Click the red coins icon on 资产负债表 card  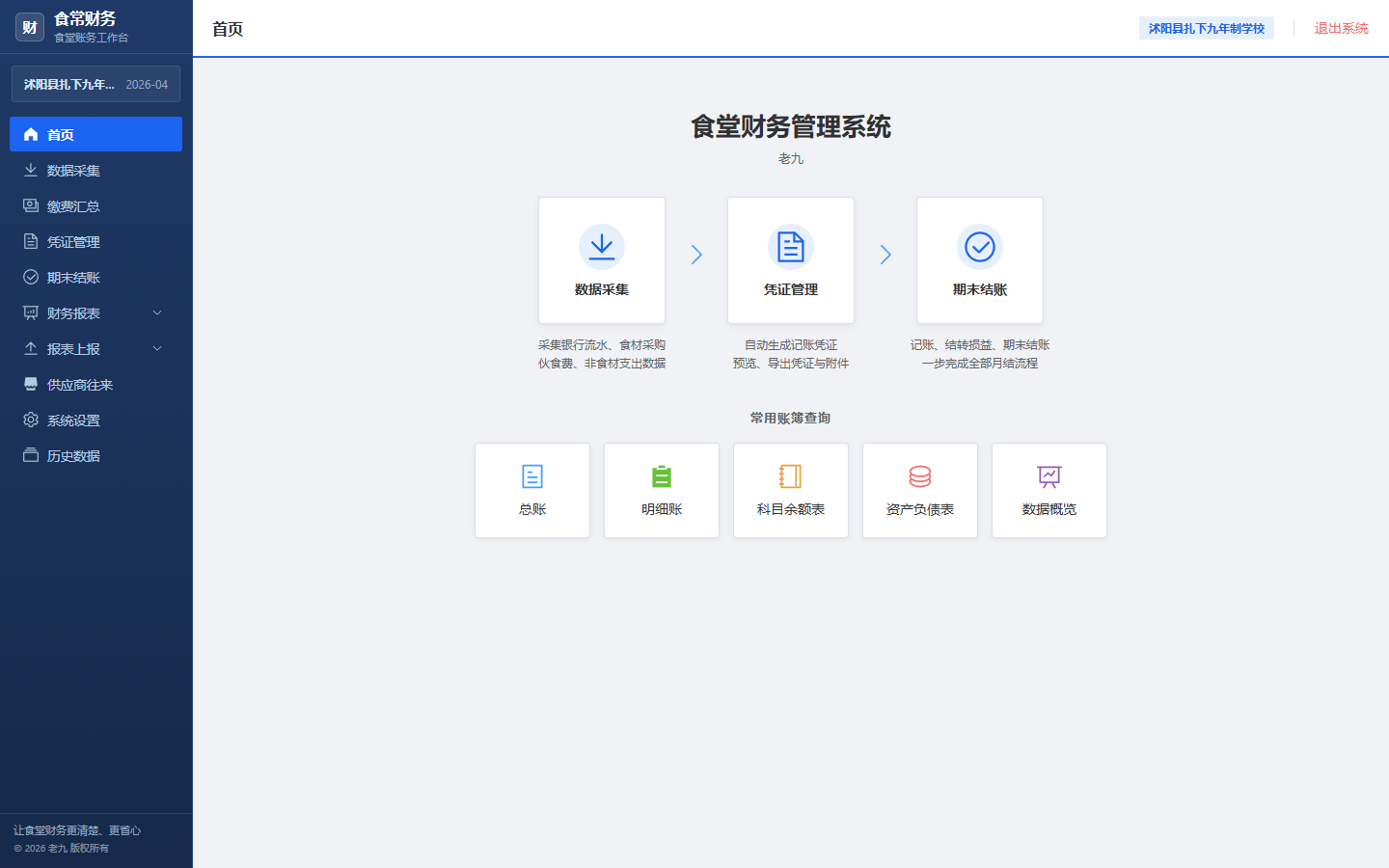(920, 476)
